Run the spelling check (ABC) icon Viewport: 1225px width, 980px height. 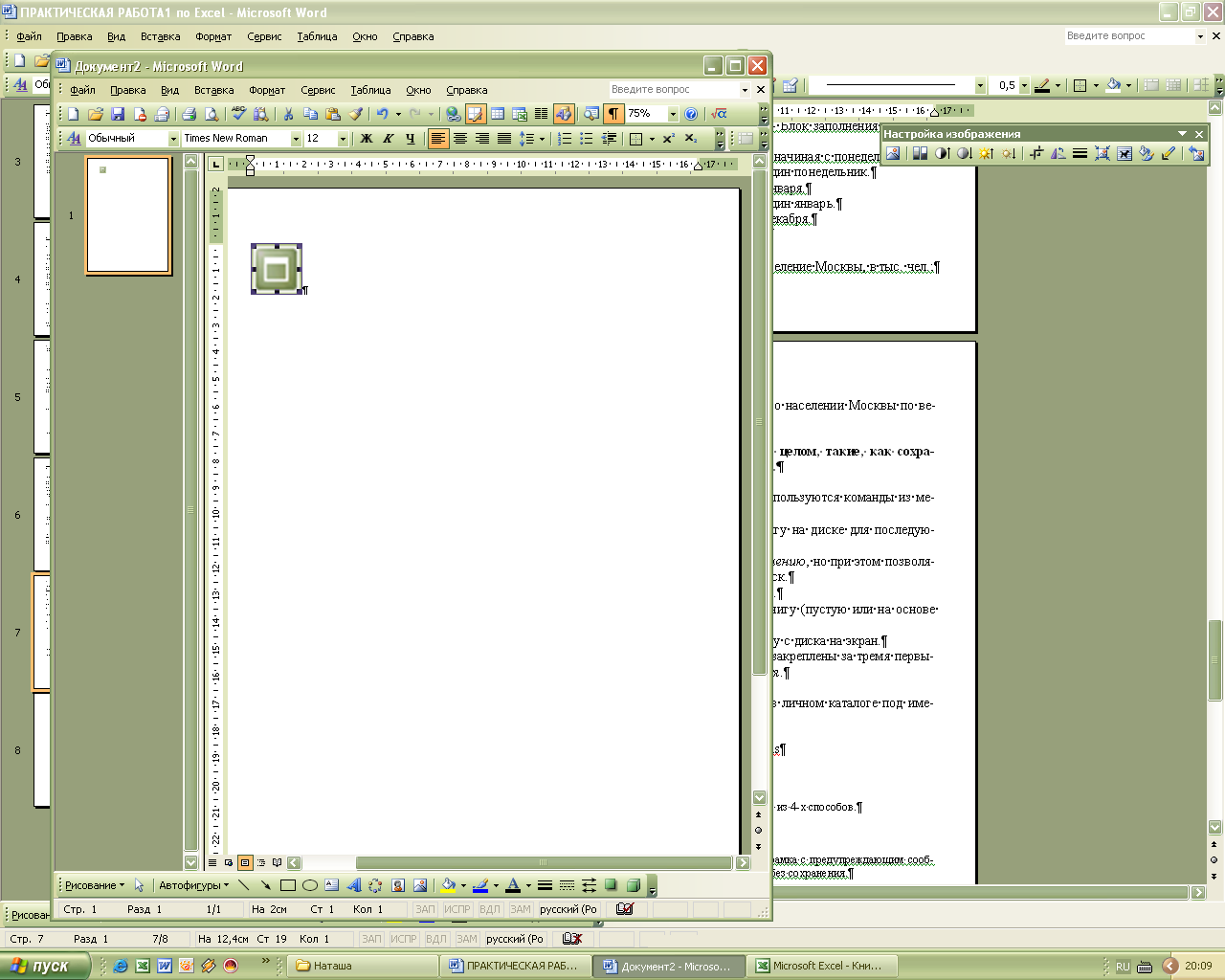(x=238, y=114)
